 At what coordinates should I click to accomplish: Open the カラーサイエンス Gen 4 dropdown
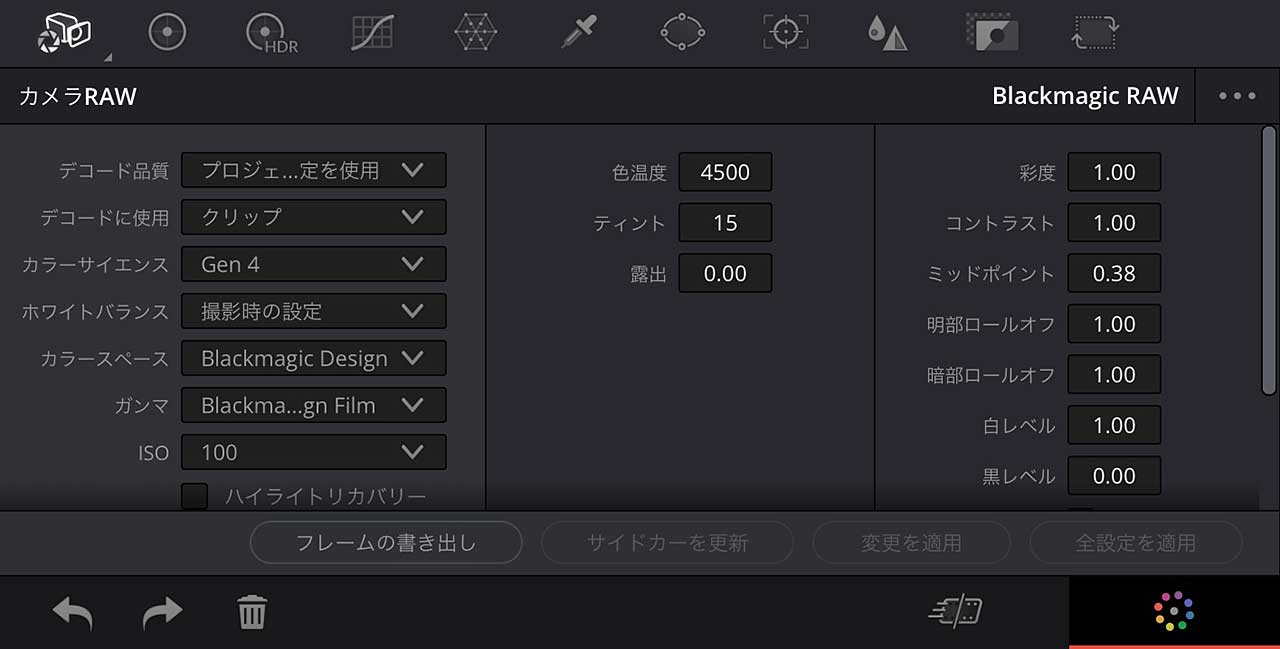(313, 264)
